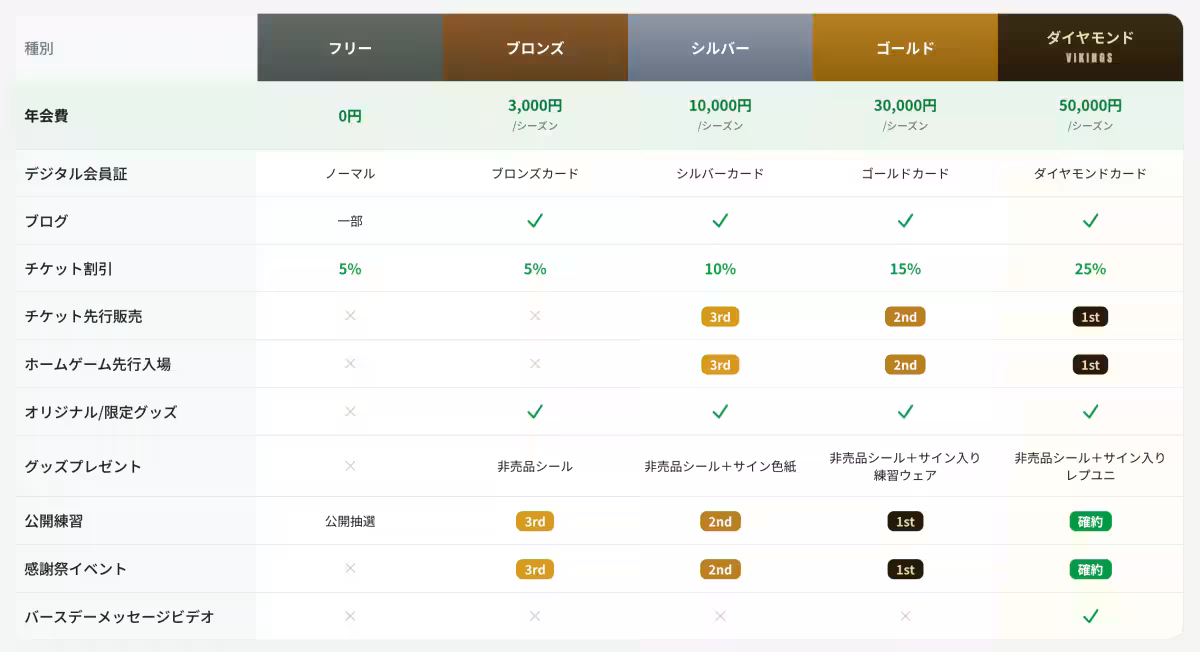1200x652 pixels.
Task: Click the ブロンズ brown header color block
Action: coord(535,47)
